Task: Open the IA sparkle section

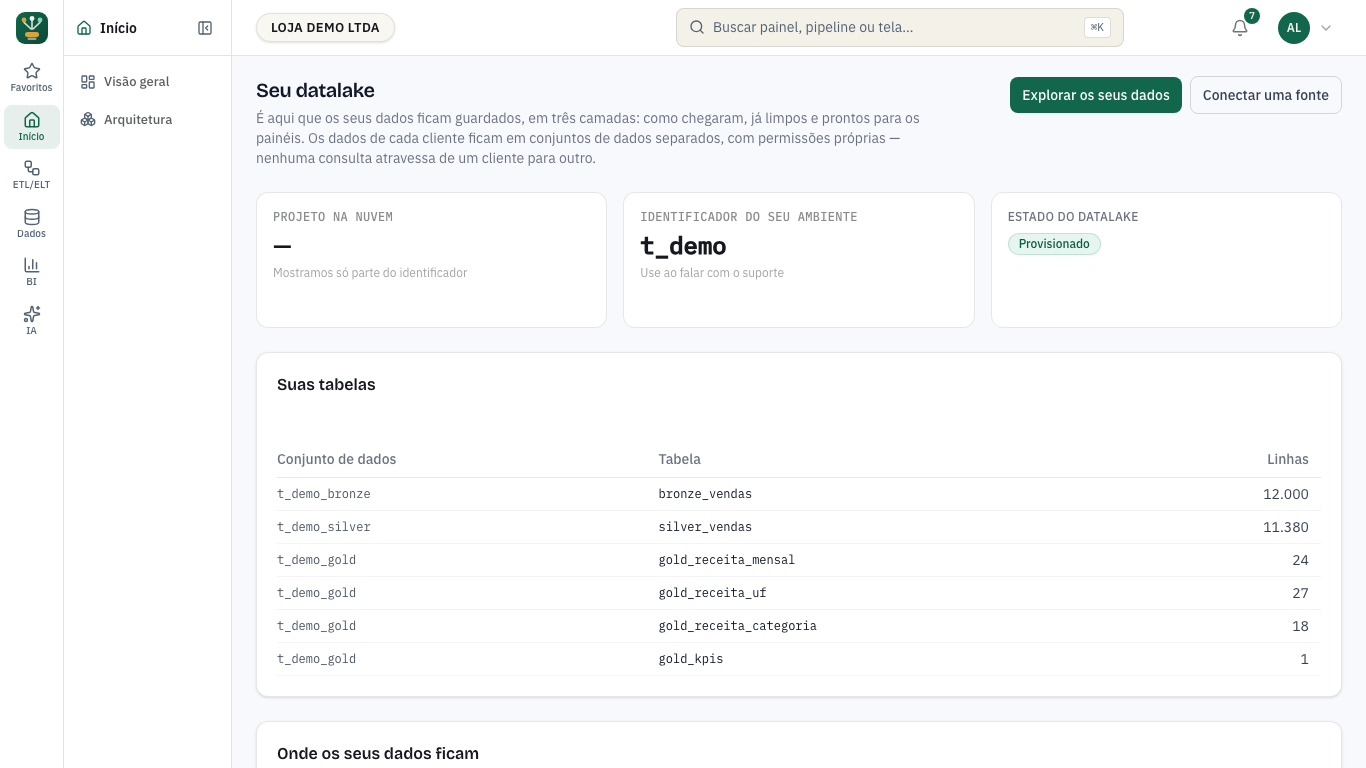Action: pyautogui.click(x=32, y=320)
